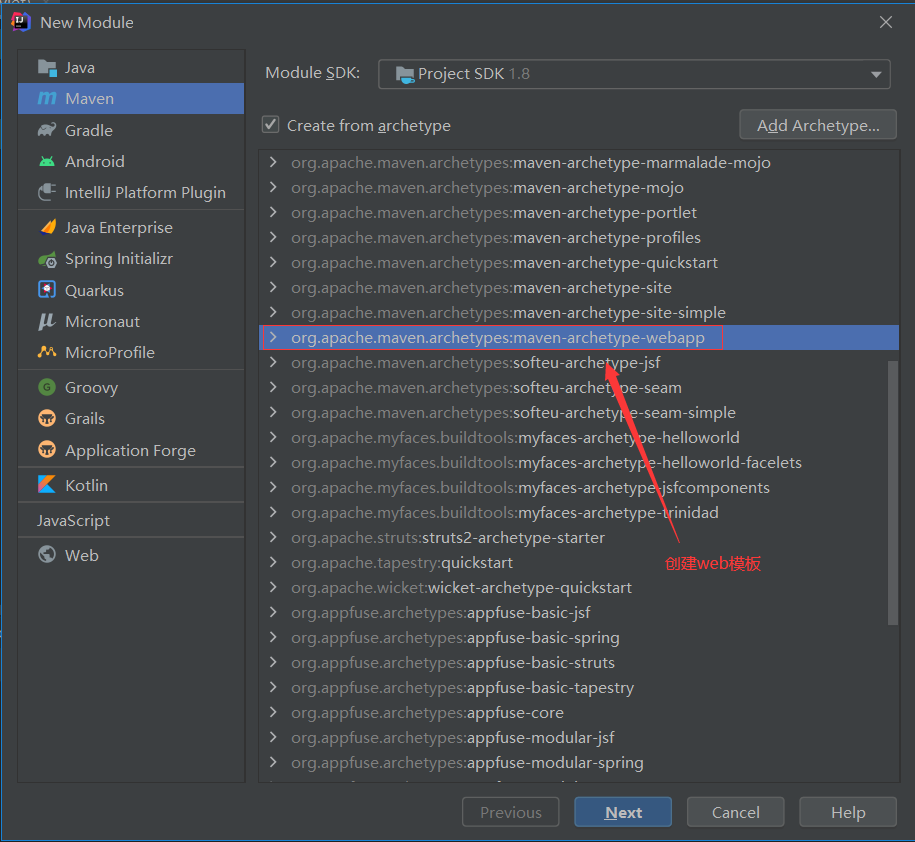Click the MicroProfile icon

click(x=47, y=352)
